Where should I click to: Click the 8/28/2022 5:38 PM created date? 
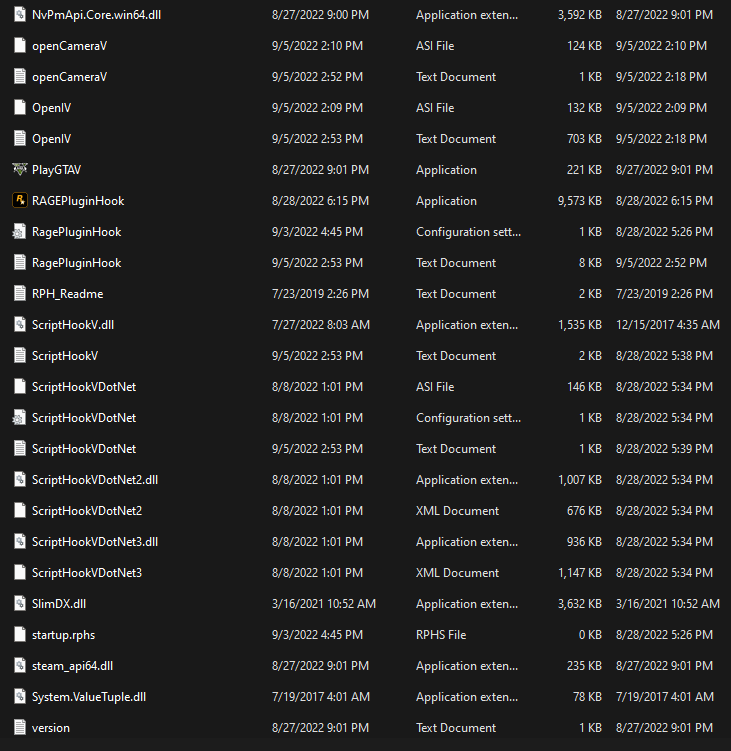click(664, 356)
